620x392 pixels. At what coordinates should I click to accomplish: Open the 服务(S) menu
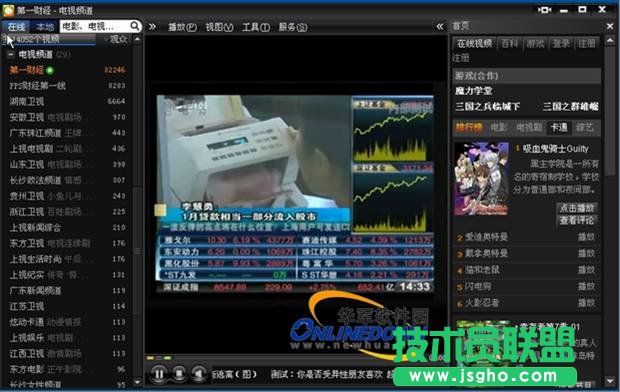pyautogui.click(x=293, y=27)
